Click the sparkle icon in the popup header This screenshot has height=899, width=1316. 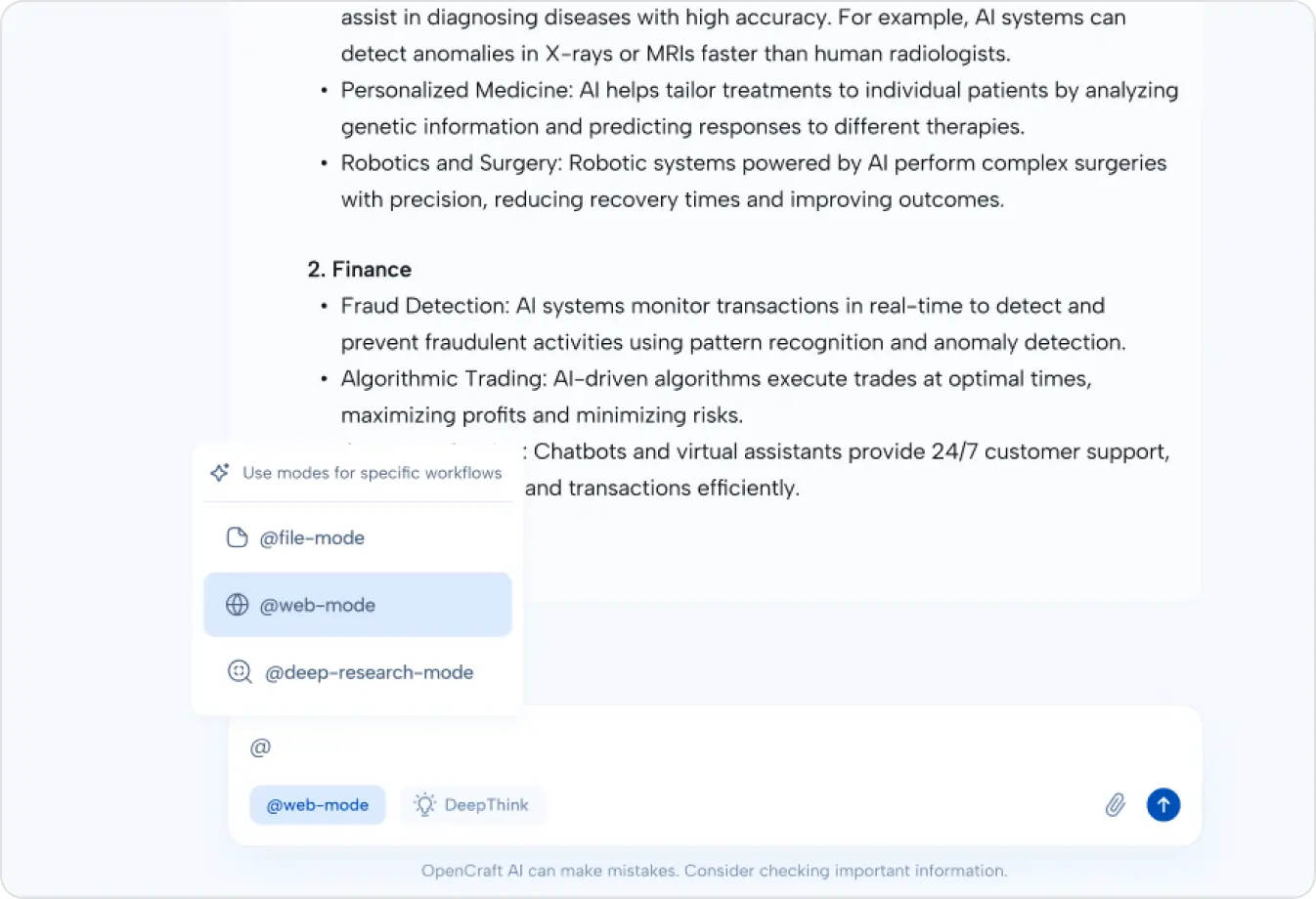[220, 473]
